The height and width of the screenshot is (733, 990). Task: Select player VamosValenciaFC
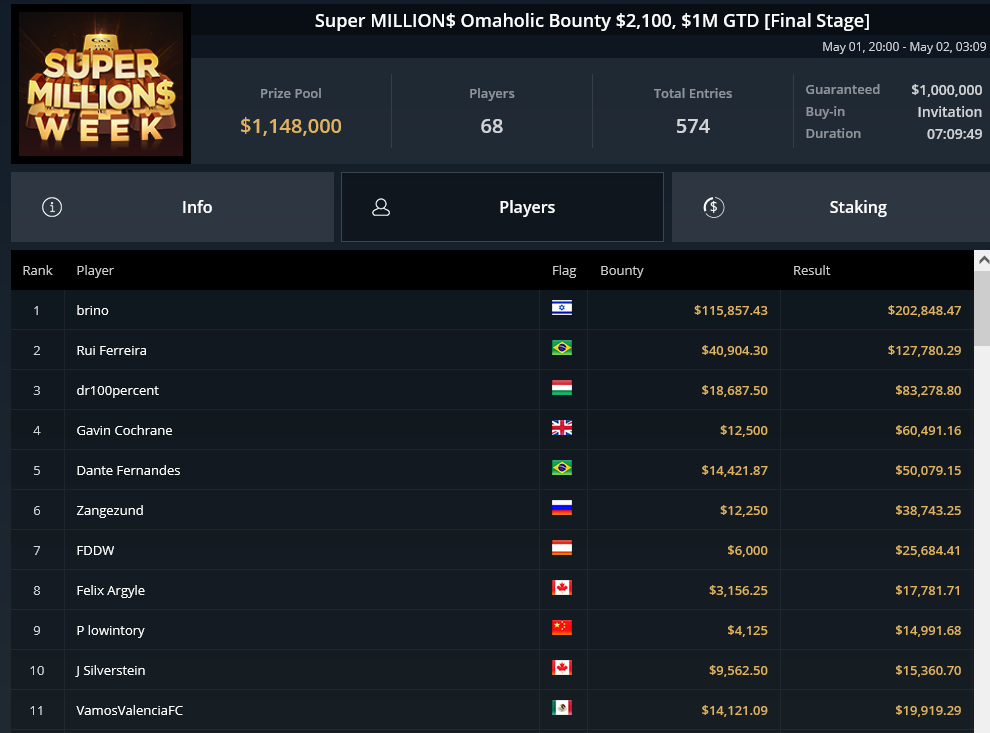[129, 710]
